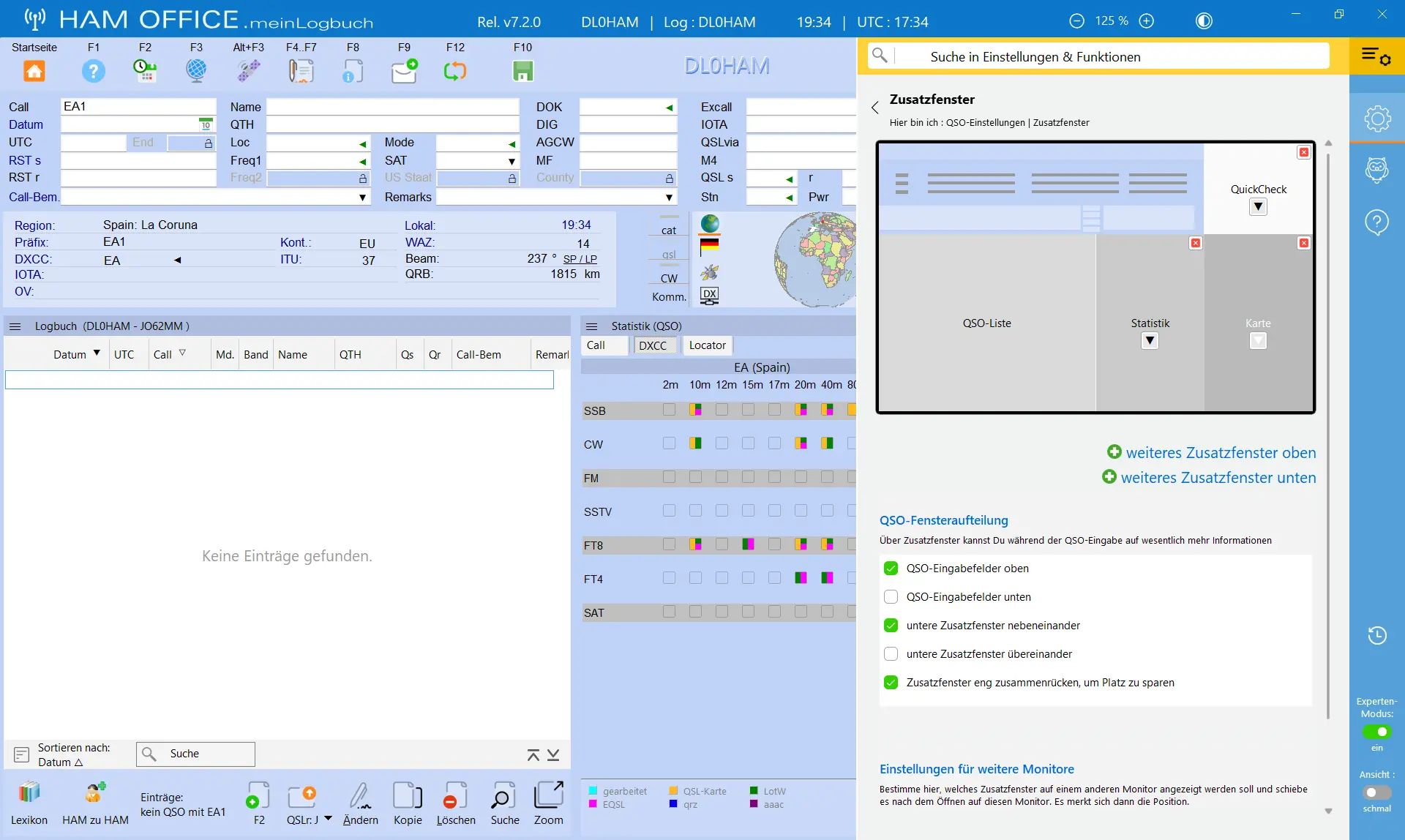The height and width of the screenshot is (840, 1405).
Task: Open the Startseite home icon
Action: click(x=34, y=71)
